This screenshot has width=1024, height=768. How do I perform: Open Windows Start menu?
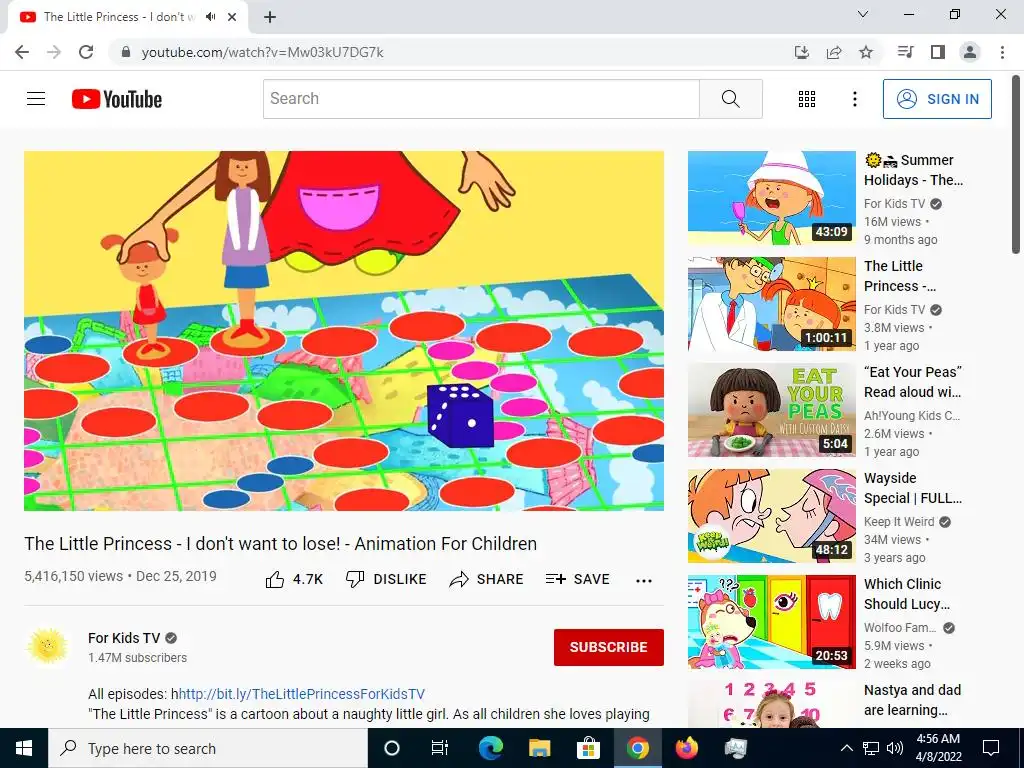[x=24, y=748]
